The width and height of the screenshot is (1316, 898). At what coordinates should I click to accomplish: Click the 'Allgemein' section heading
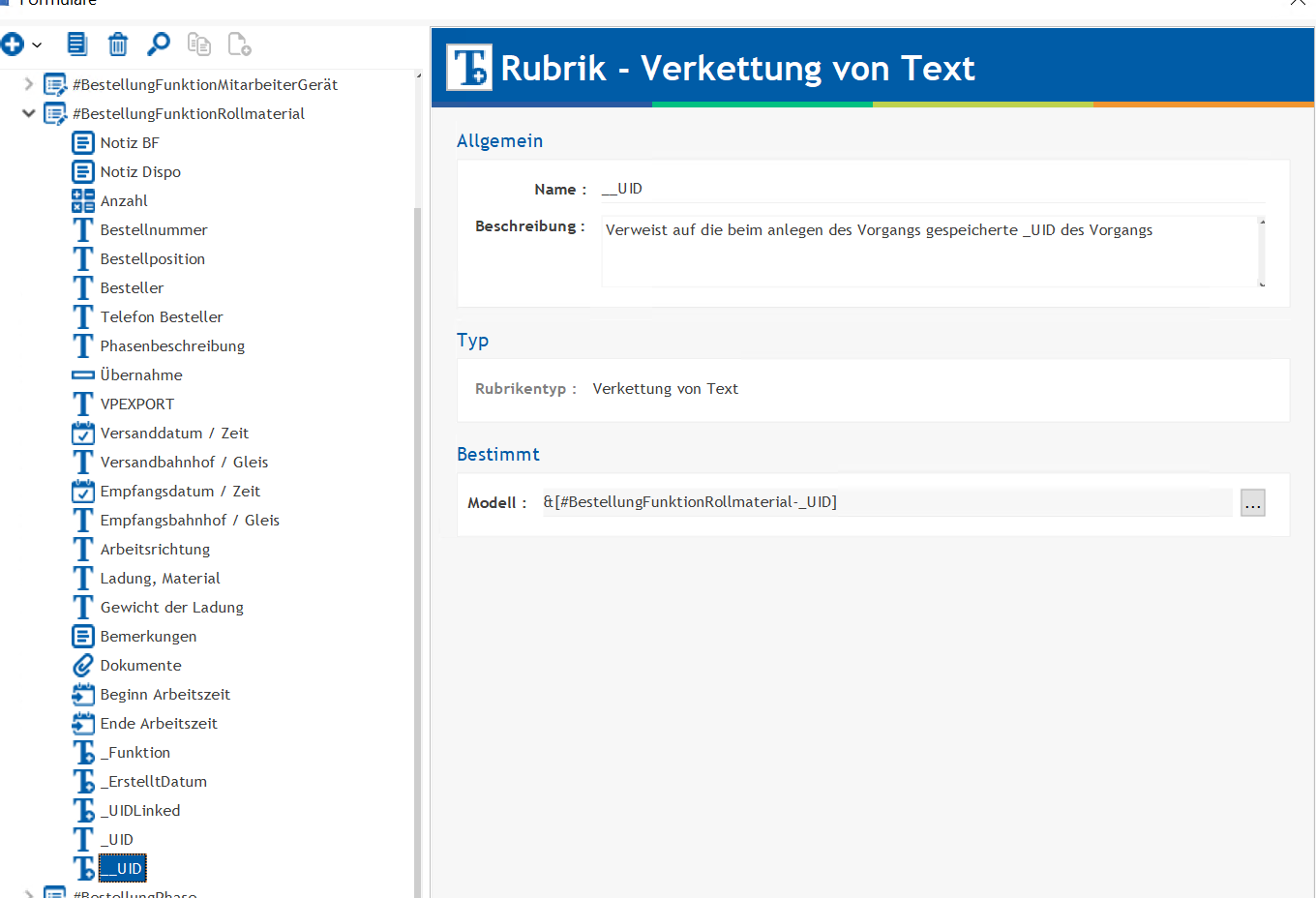(x=499, y=141)
